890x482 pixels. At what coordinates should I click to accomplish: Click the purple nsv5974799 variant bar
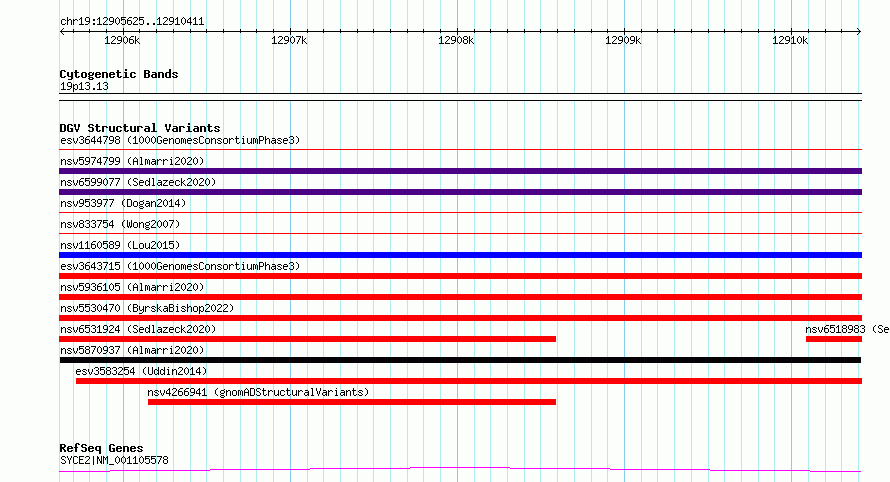click(460, 171)
